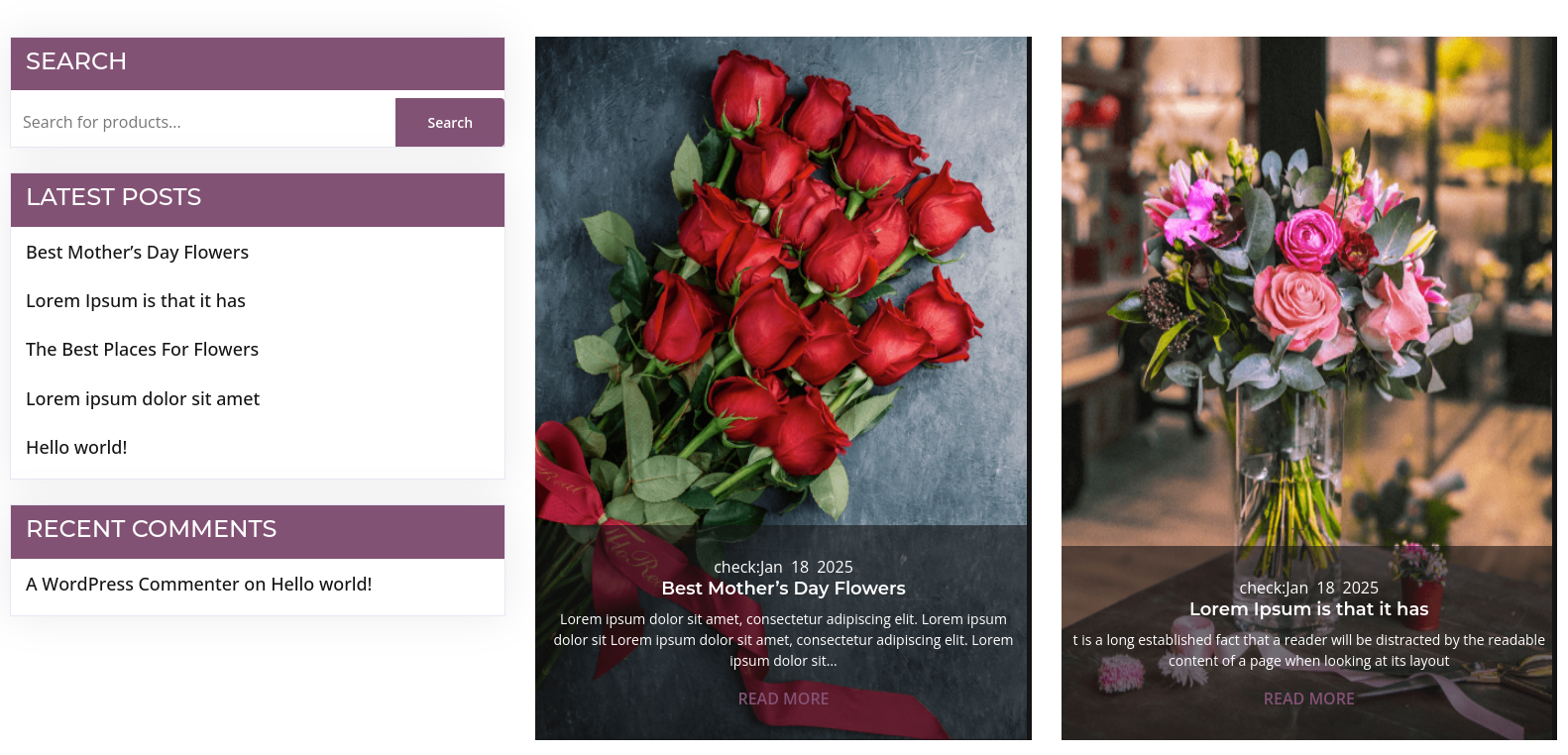Open the Hello world! latest post link
The image size is (1568, 755).
coord(76,447)
